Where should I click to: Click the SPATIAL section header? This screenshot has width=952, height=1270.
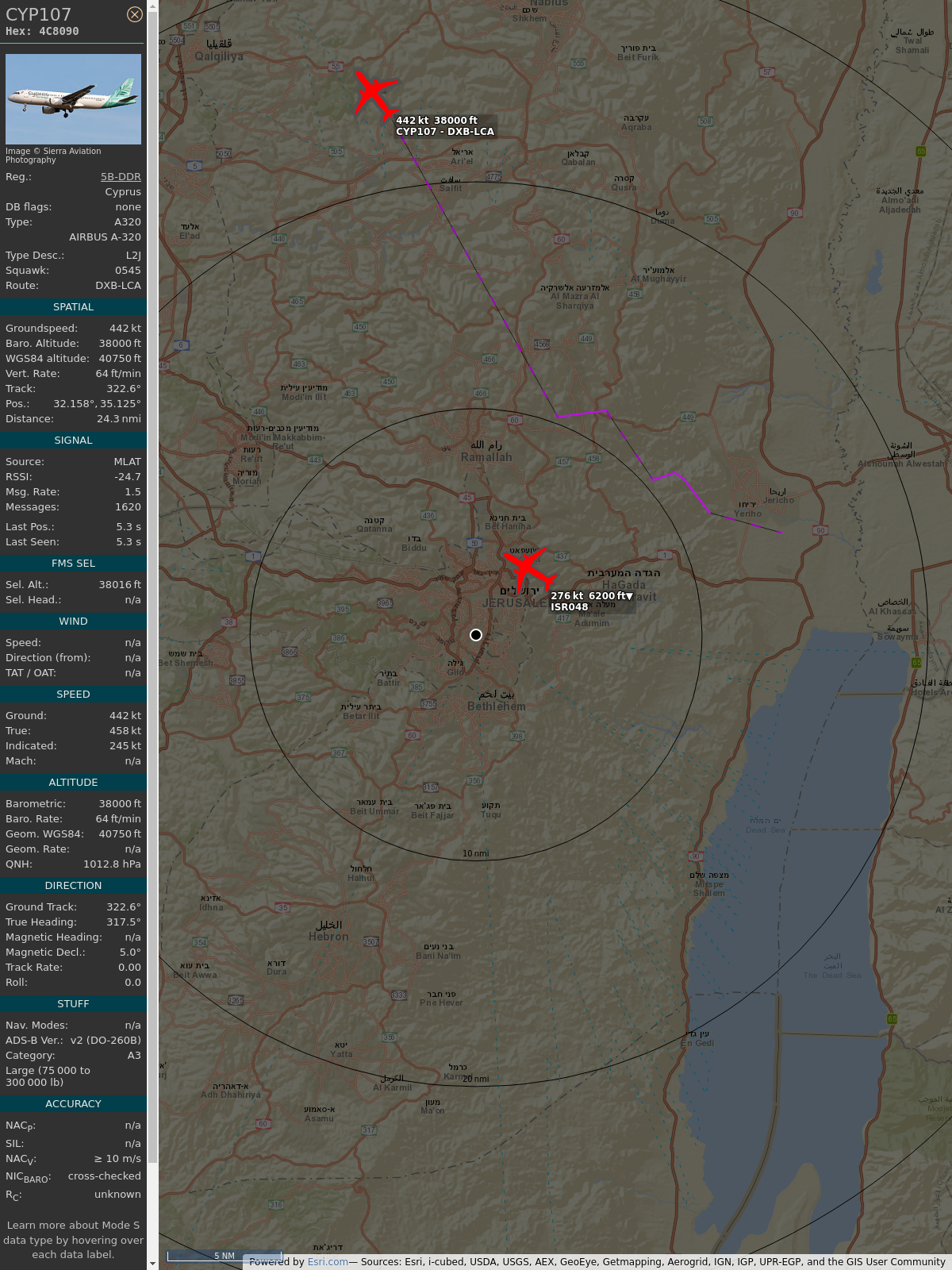coord(73,307)
